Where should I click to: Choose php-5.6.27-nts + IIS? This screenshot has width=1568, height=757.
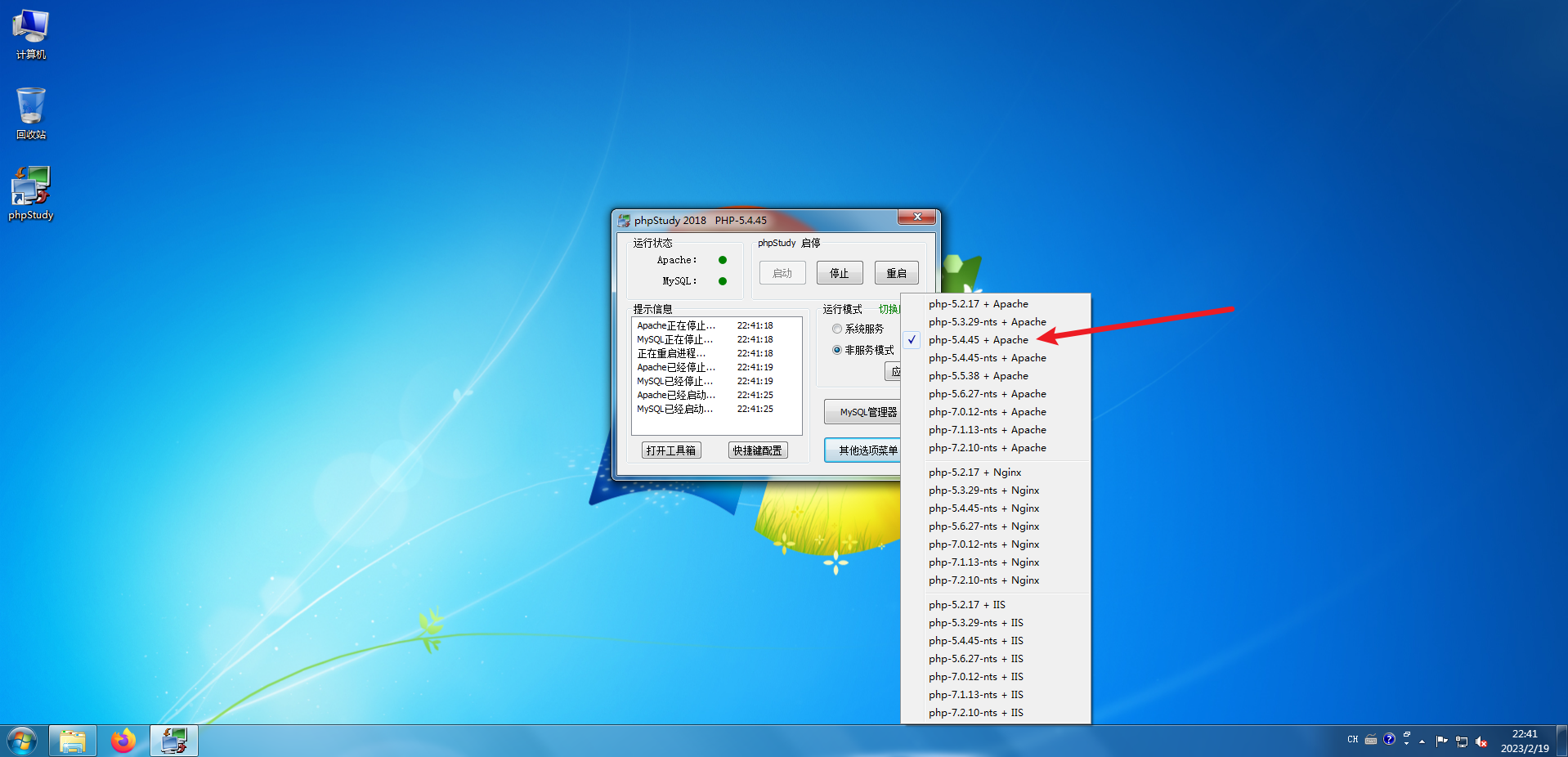[996, 659]
